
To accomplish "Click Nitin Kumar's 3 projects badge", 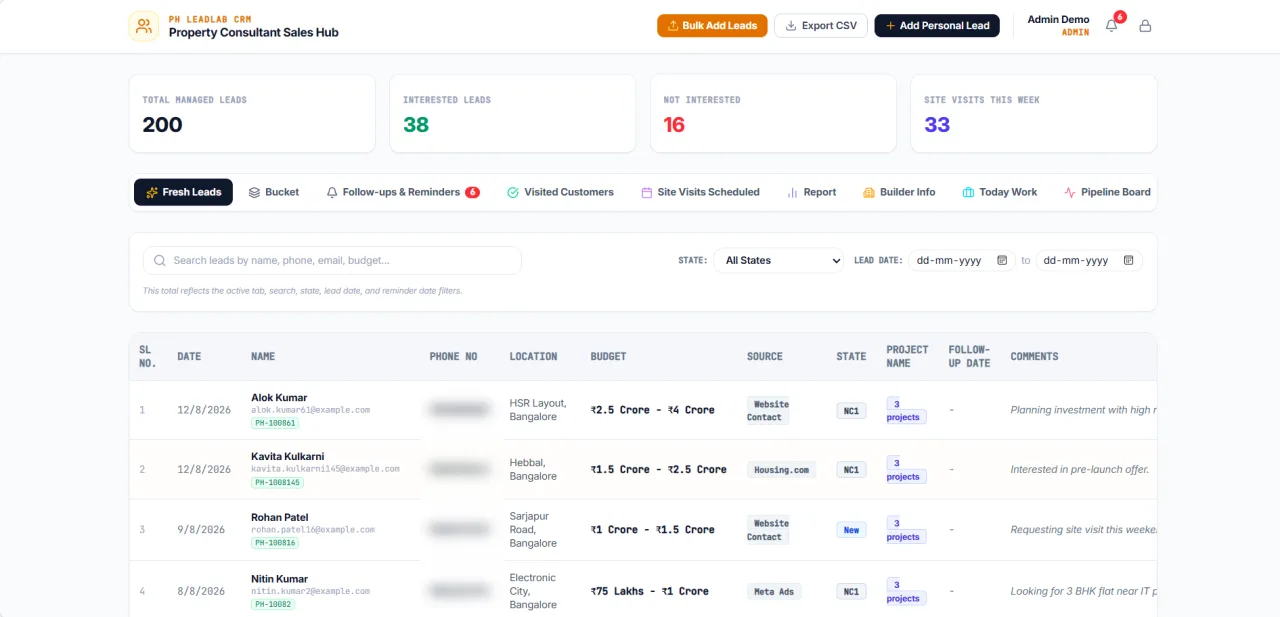I will coord(906,592).
